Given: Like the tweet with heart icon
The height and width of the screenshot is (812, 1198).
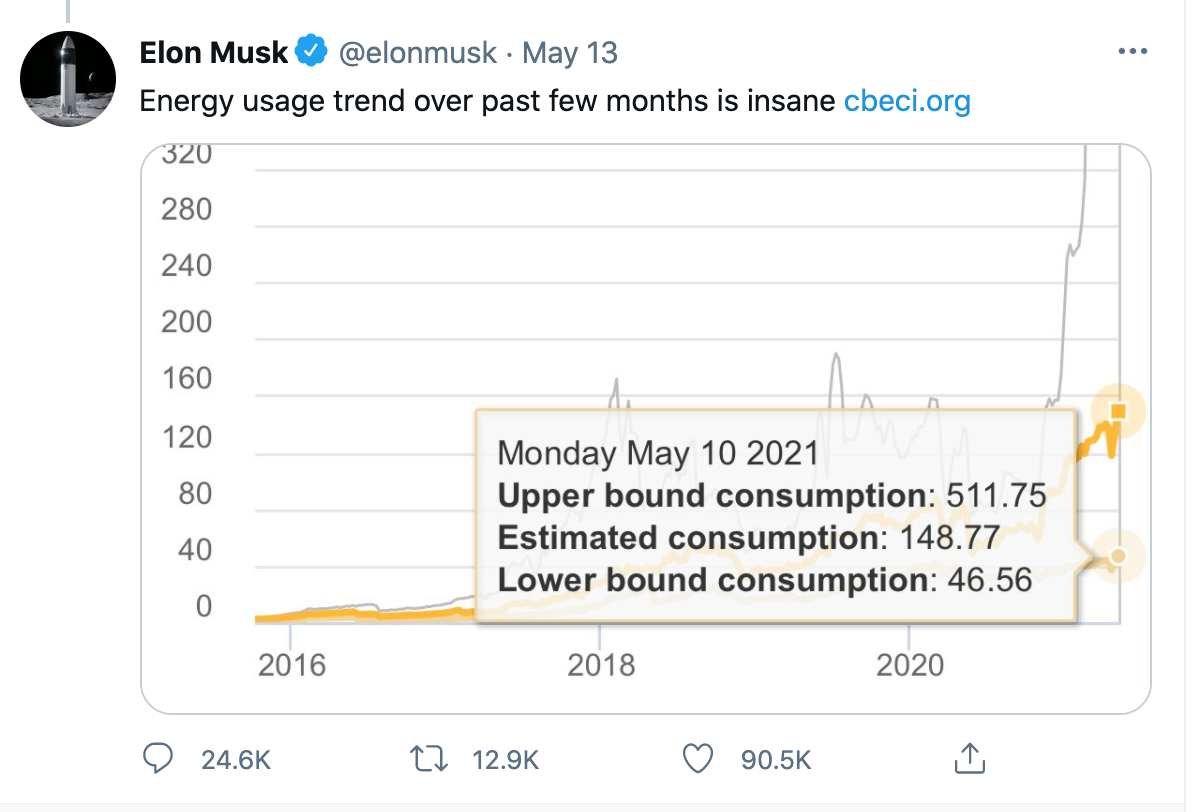Looking at the screenshot, I should [x=698, y=759].
